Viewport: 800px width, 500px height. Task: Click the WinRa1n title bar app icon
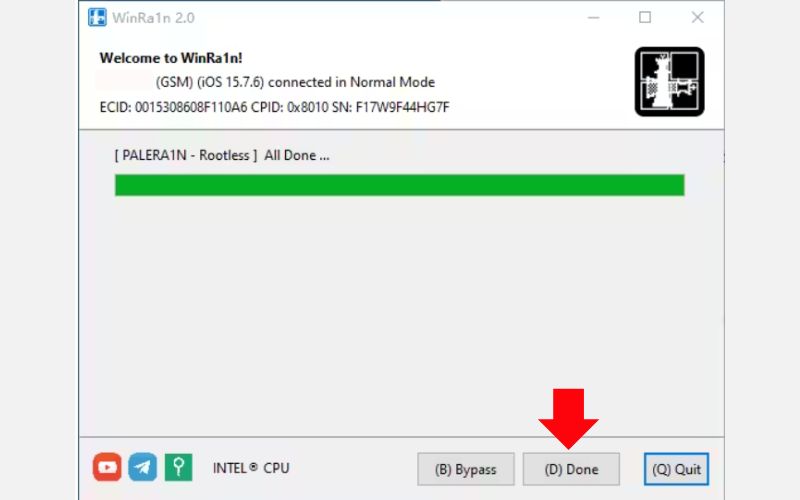[x=97, y=17]
